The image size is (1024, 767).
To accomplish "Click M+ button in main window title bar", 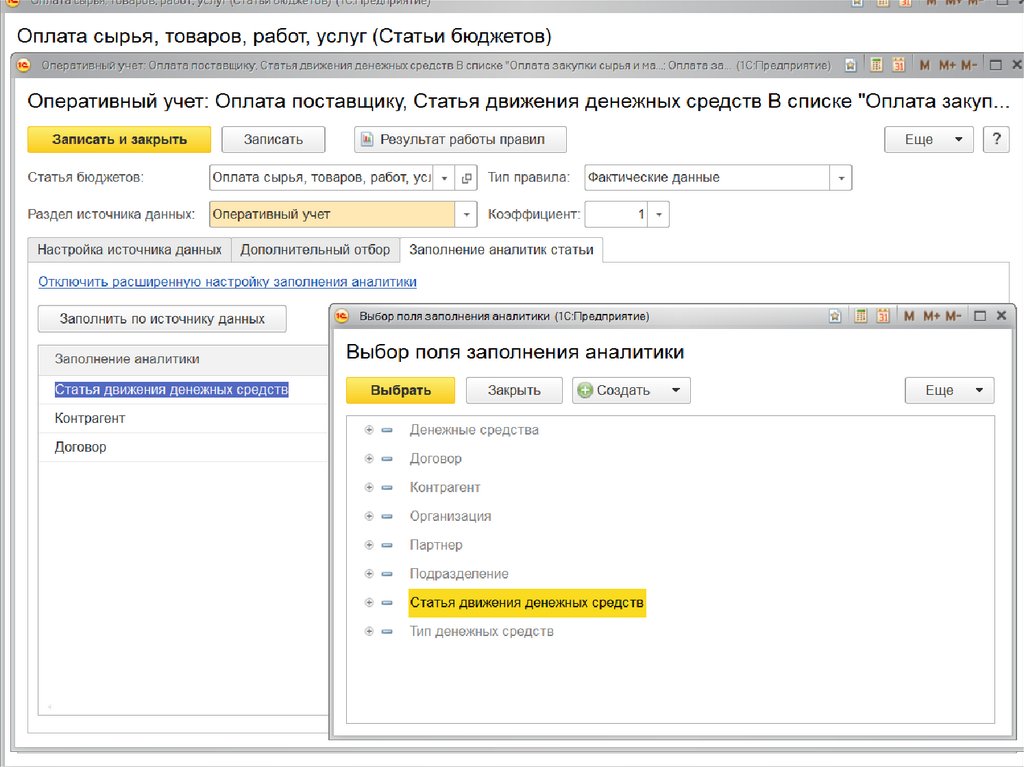I will 947,65.
